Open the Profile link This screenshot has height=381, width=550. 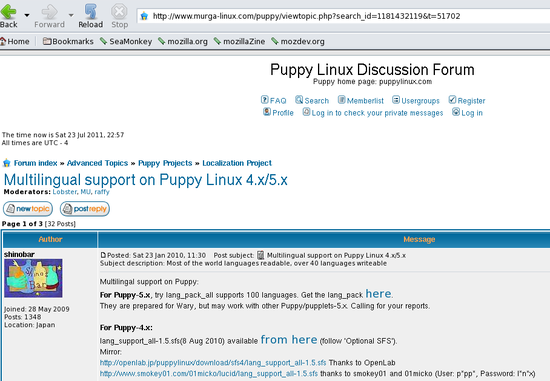pos(283,113)
